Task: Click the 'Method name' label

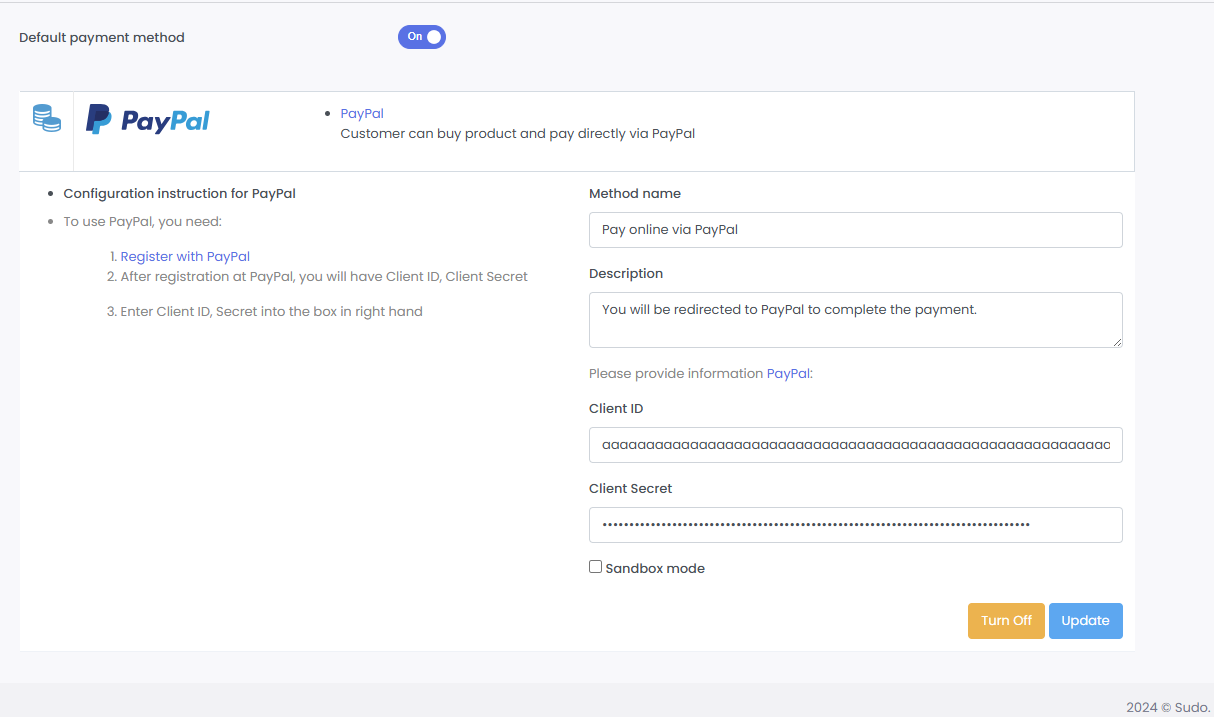Action: coord(635,194)
